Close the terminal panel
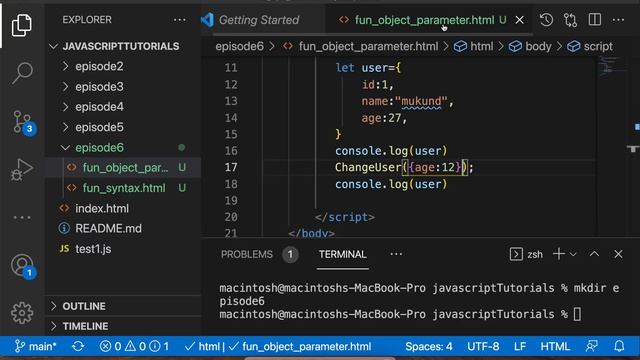Screen dimensions: 640x360 (x=618, y=254)
